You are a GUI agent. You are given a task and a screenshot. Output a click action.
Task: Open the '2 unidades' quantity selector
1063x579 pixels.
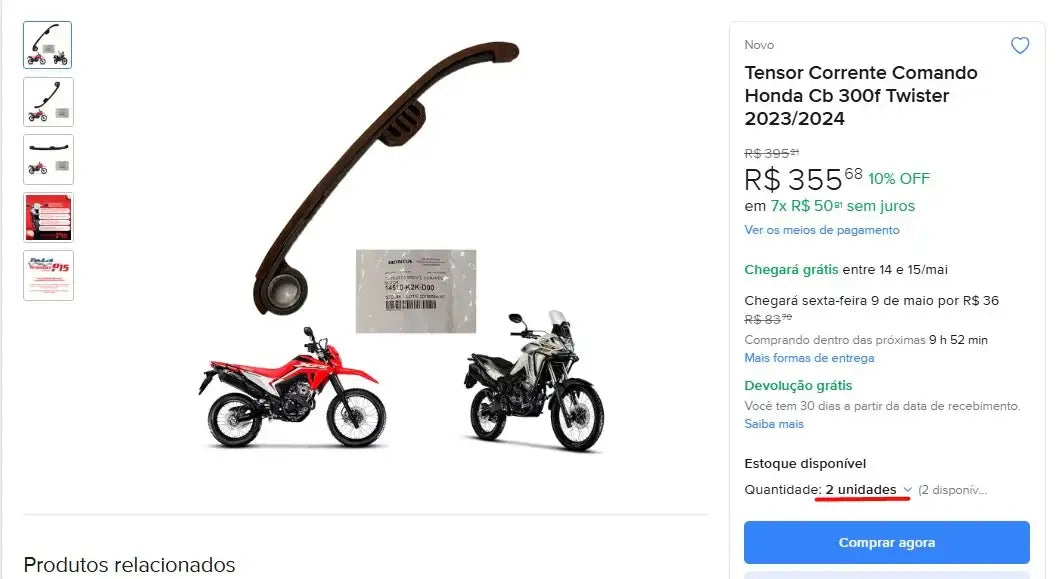click(x=860, y=490)
